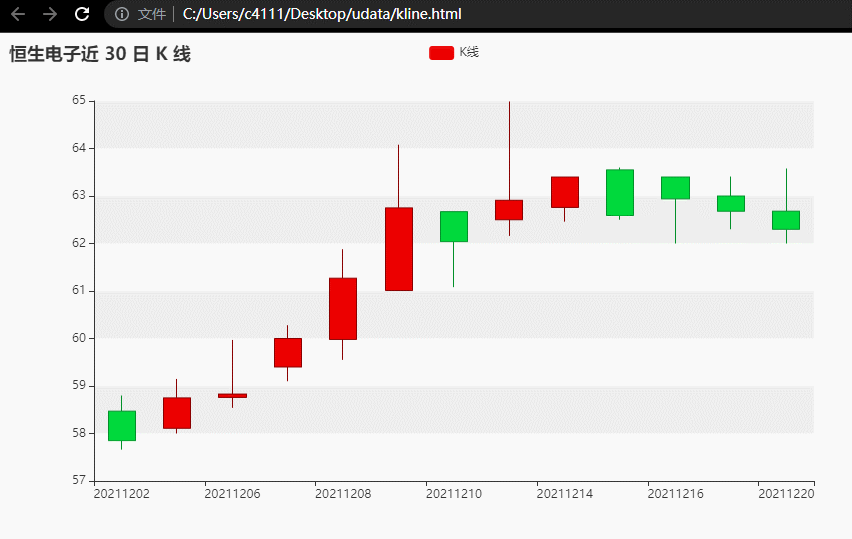Click the x-axis label 20211206
Screen dimensions: 852x539
click(x=233, y=494)
